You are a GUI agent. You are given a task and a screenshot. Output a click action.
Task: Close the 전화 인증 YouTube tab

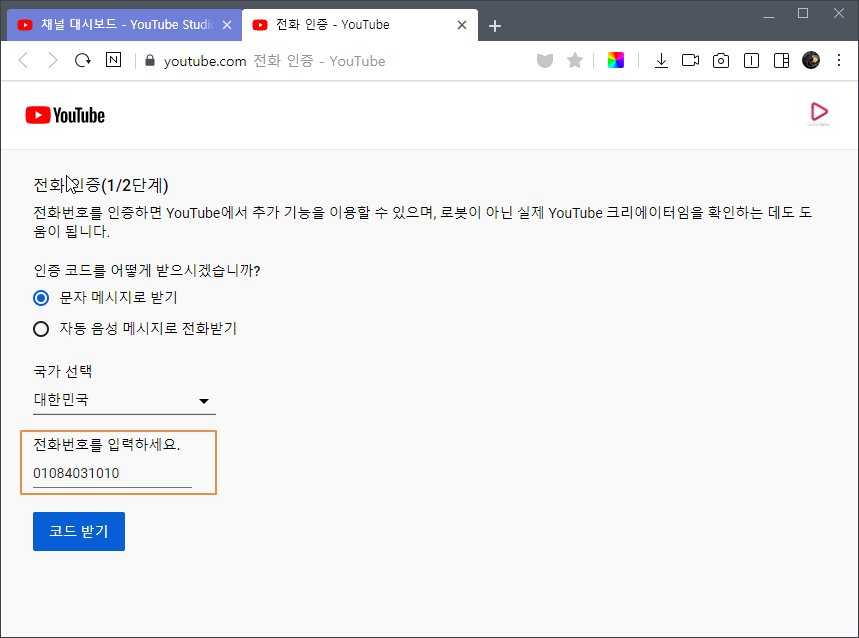[462, 25]
